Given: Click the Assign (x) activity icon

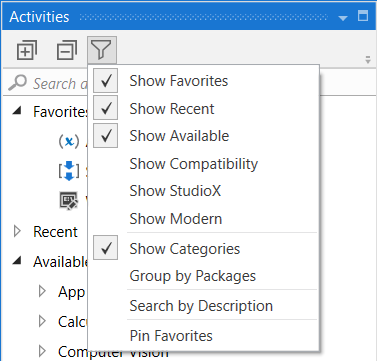Looking at the screenshot, I should coord(69,141).
